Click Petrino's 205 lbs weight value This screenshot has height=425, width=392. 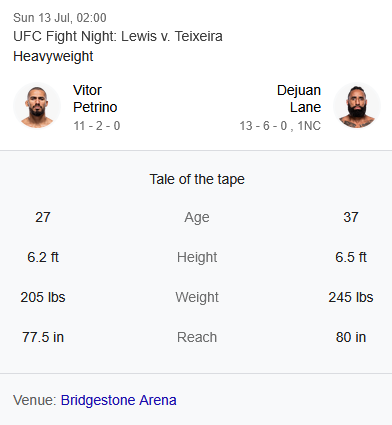coord(43,297)
